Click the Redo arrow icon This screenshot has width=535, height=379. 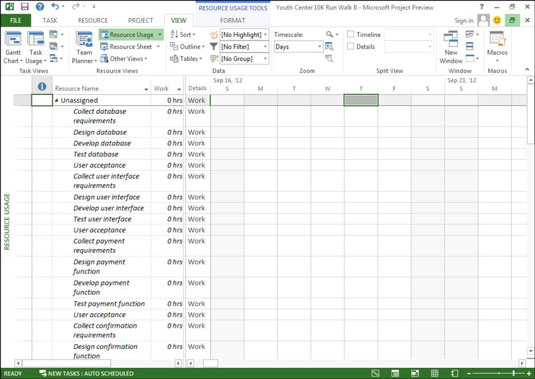click(x=76, y=6)
